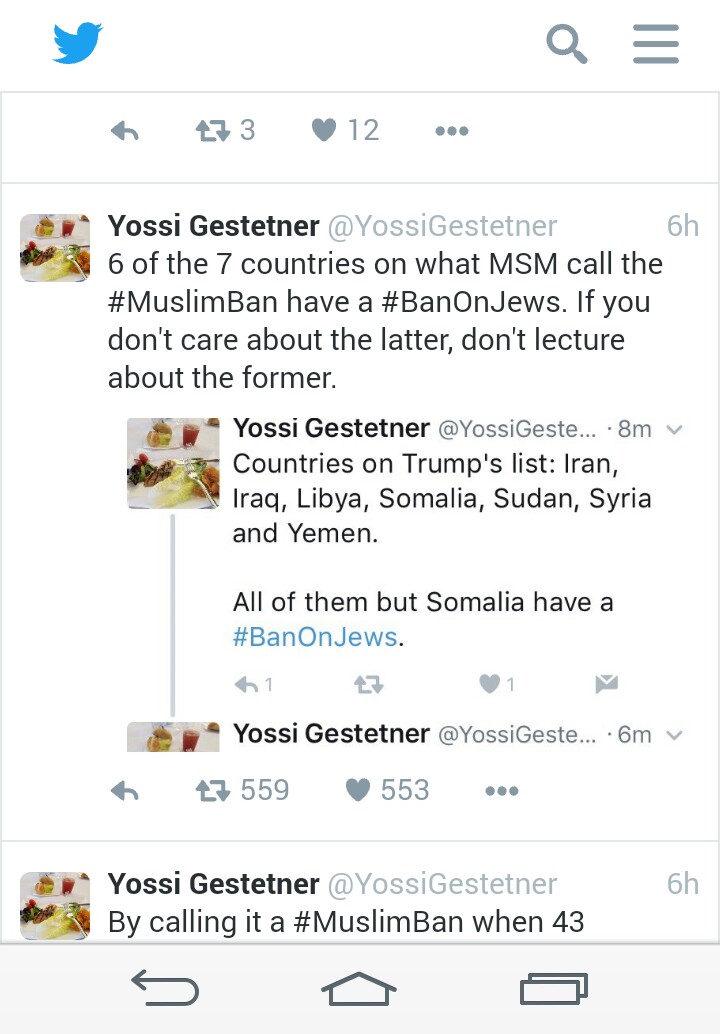720x1034 pixels.
Task: Retweet the tweet with 3 retweets
Action: (x=210, y=131)
